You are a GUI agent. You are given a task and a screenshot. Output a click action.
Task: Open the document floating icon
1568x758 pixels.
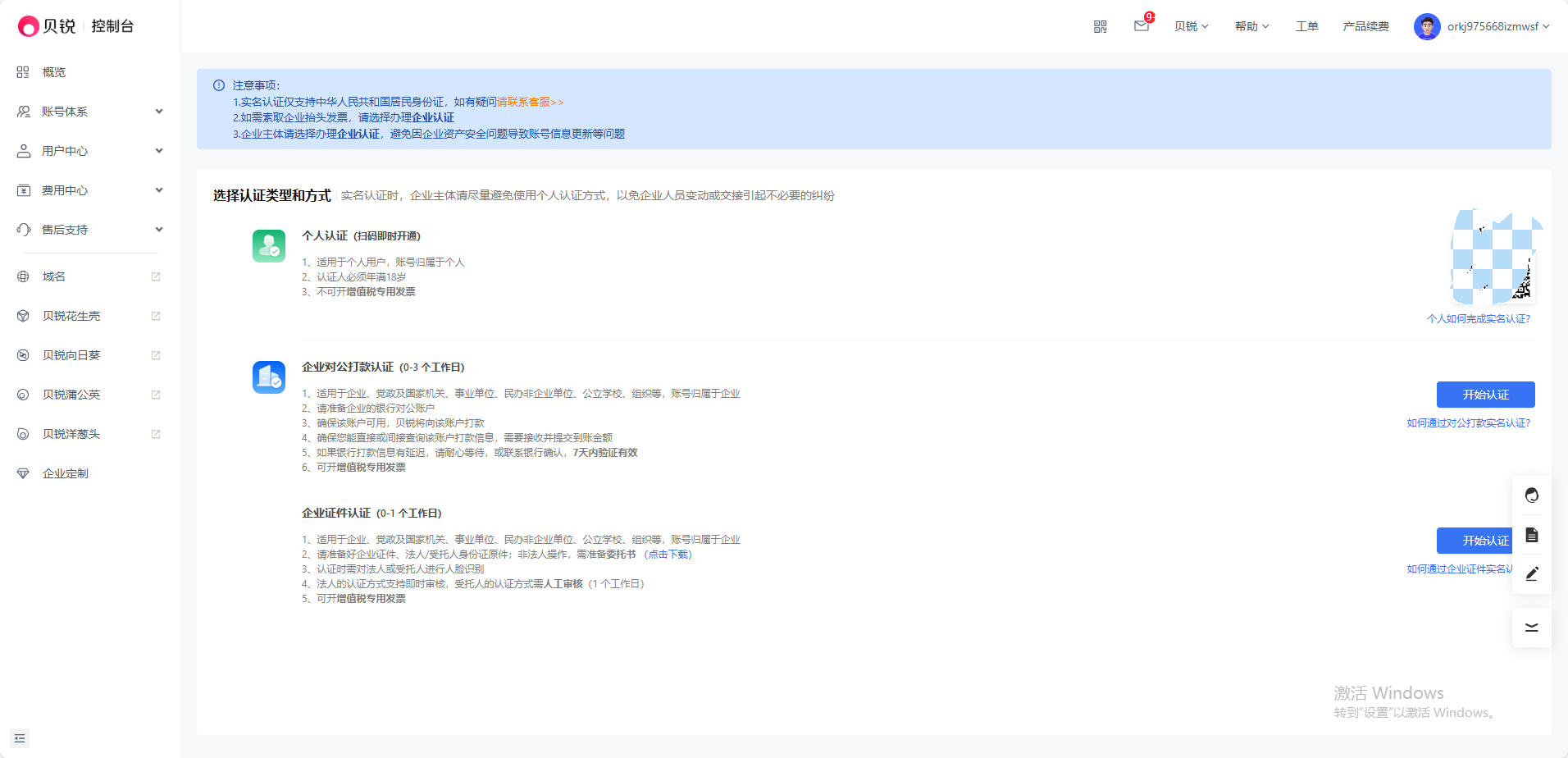[1531, 535]
